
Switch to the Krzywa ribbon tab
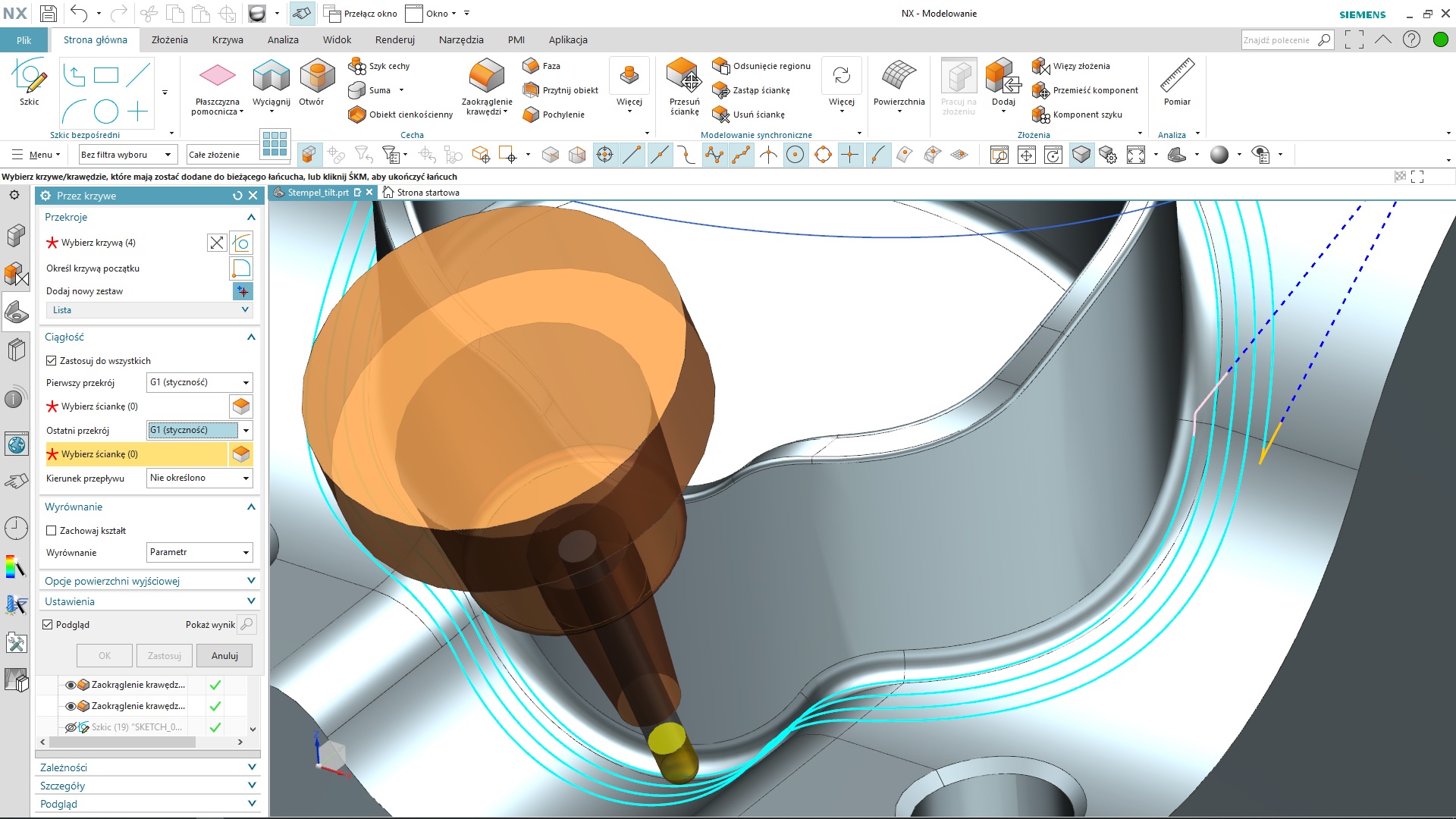coord(227,40)
